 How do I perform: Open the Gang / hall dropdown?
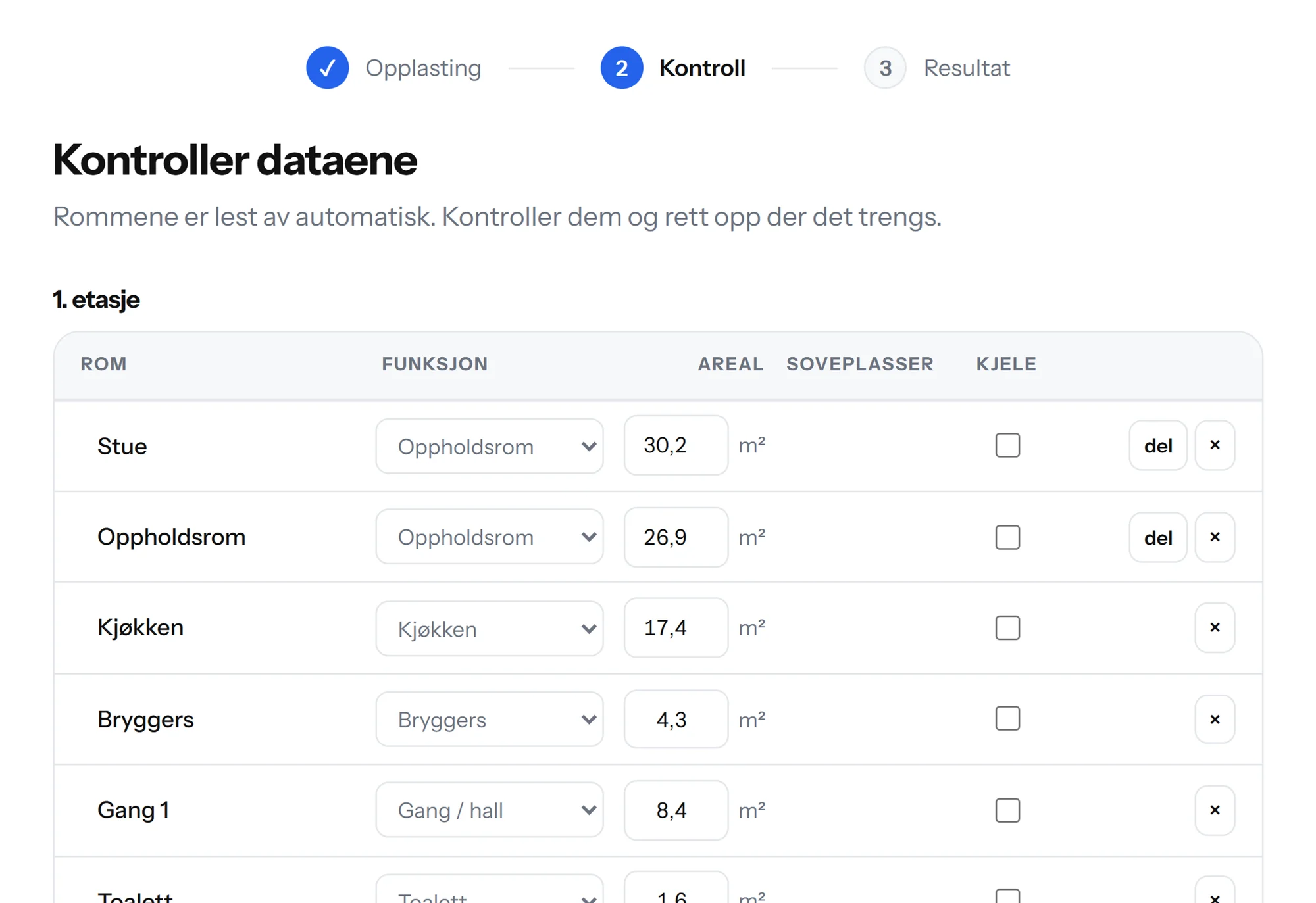pos(490,810)
